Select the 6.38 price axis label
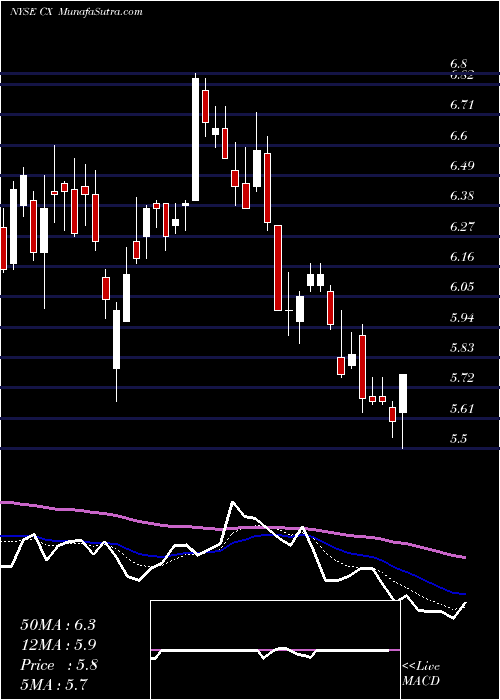Image resolution: width=500 pixels, height=700 pixels. click(461, 196)
